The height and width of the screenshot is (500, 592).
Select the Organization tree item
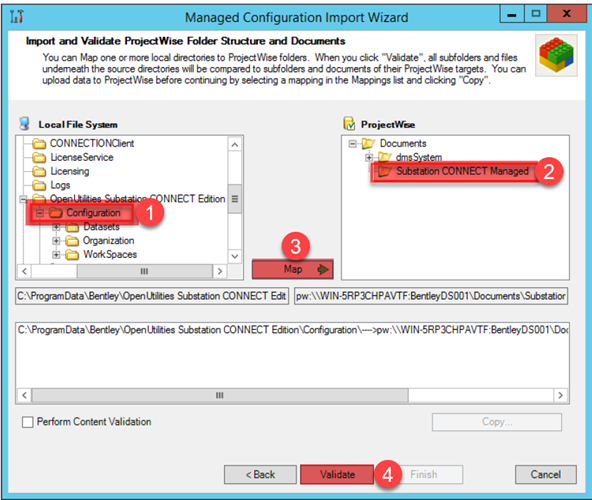(x=108, y=241)
